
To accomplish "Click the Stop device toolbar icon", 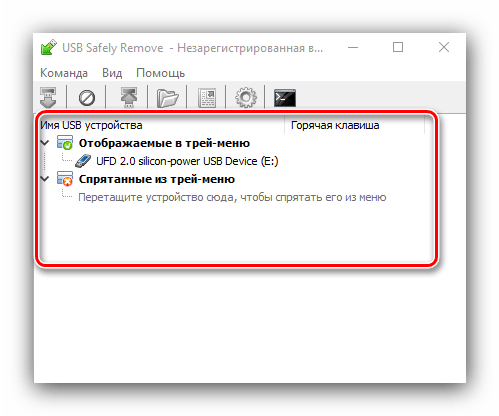I will pyautogui.click(x=48, y=97).
